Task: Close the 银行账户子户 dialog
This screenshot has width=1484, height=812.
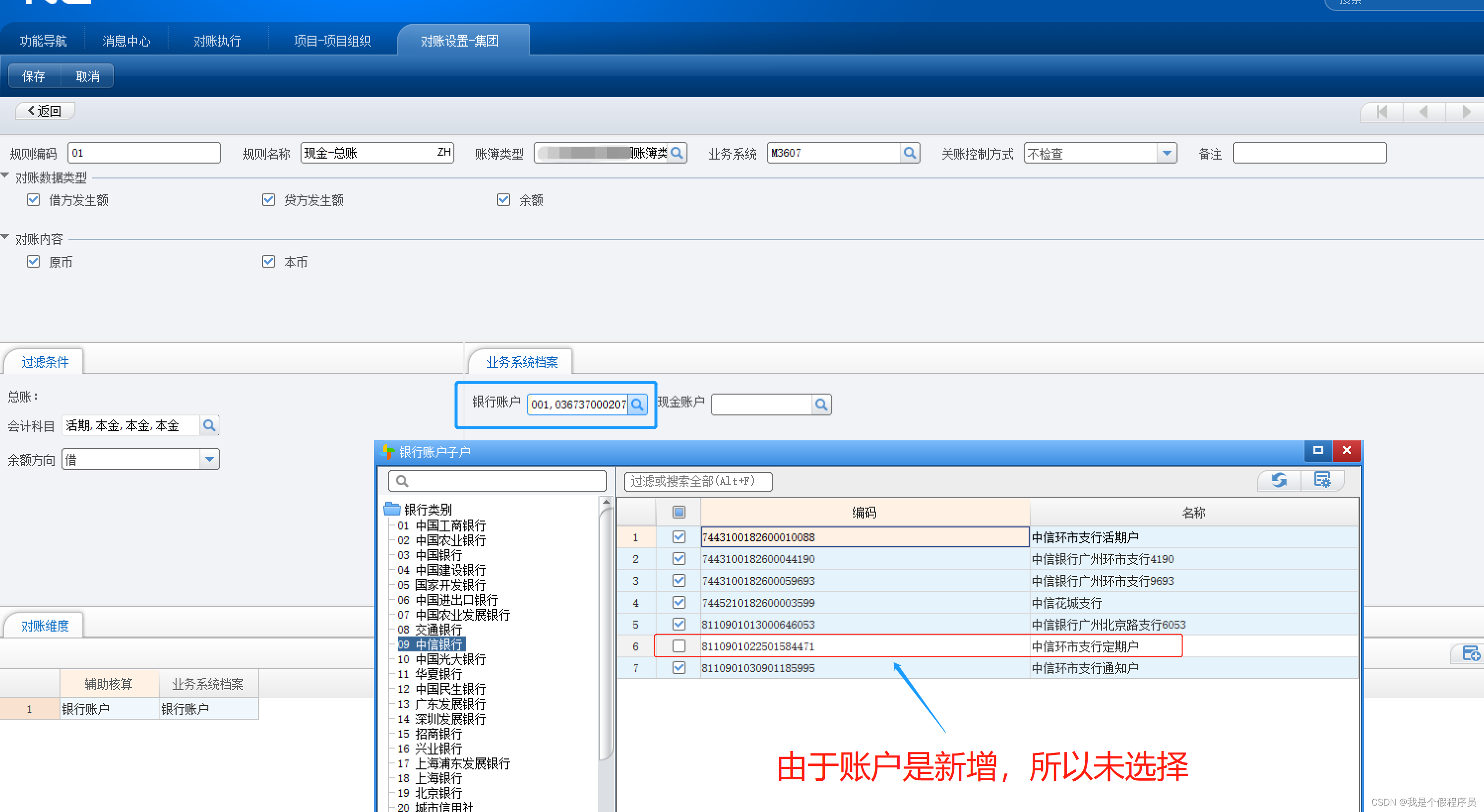Action: pyautogui.click(x=1347, y=450)
